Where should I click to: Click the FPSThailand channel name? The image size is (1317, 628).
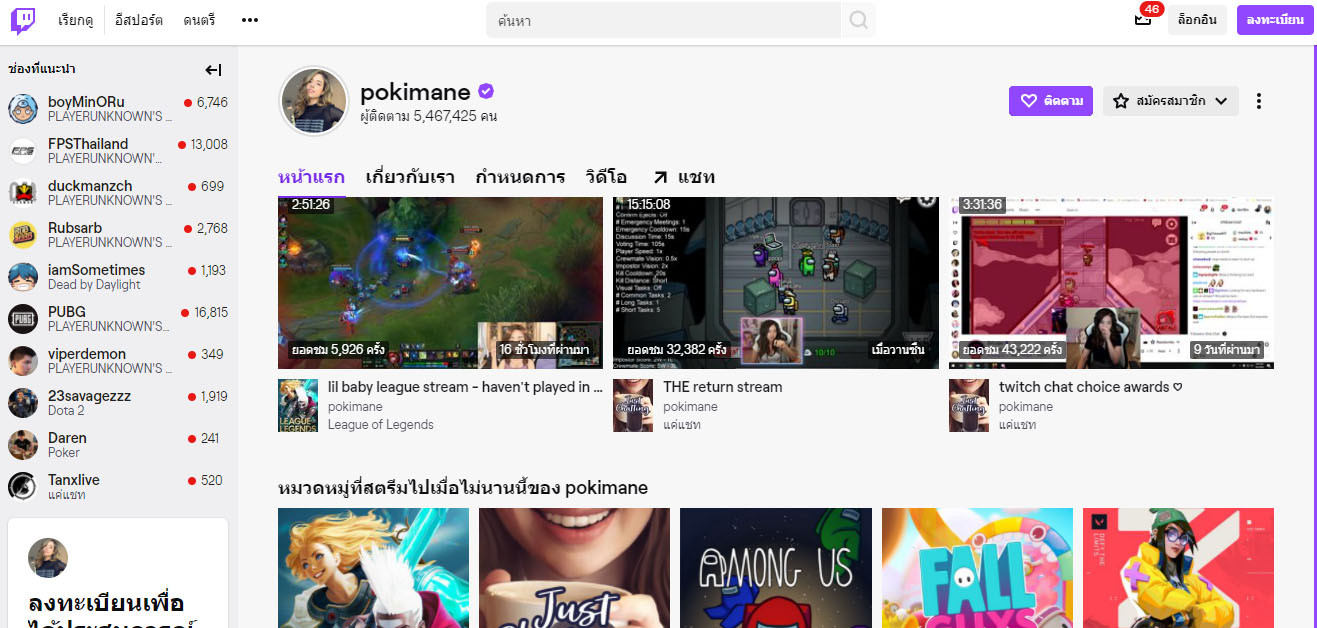tap(88, 144)
